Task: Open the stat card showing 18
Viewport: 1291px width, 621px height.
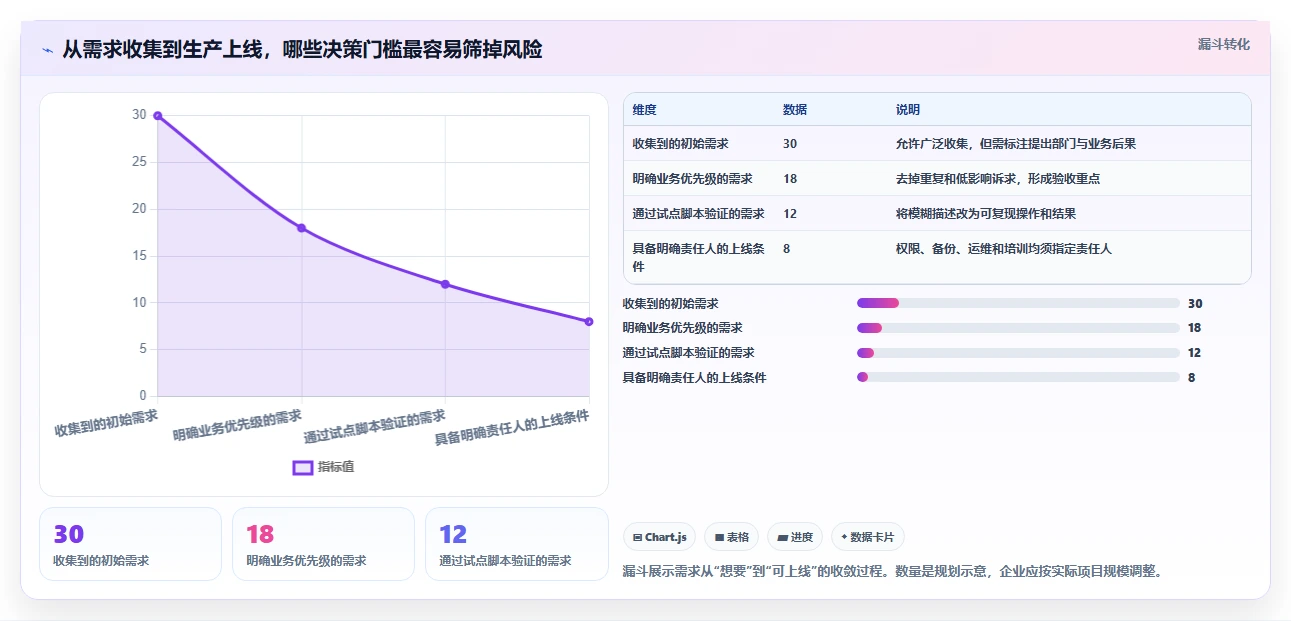Action: (323, 544)
